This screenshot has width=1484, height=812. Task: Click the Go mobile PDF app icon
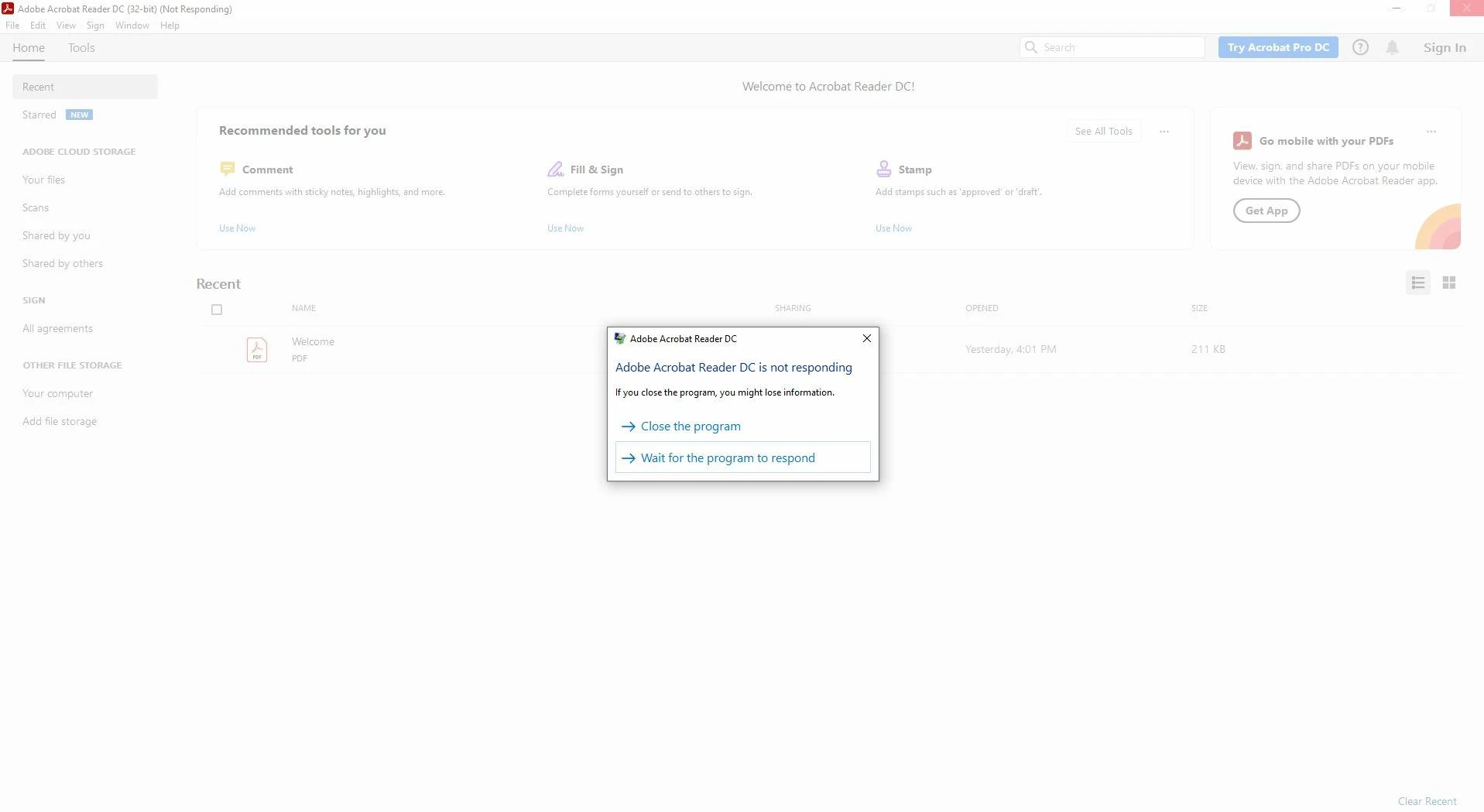point(1242,140)
